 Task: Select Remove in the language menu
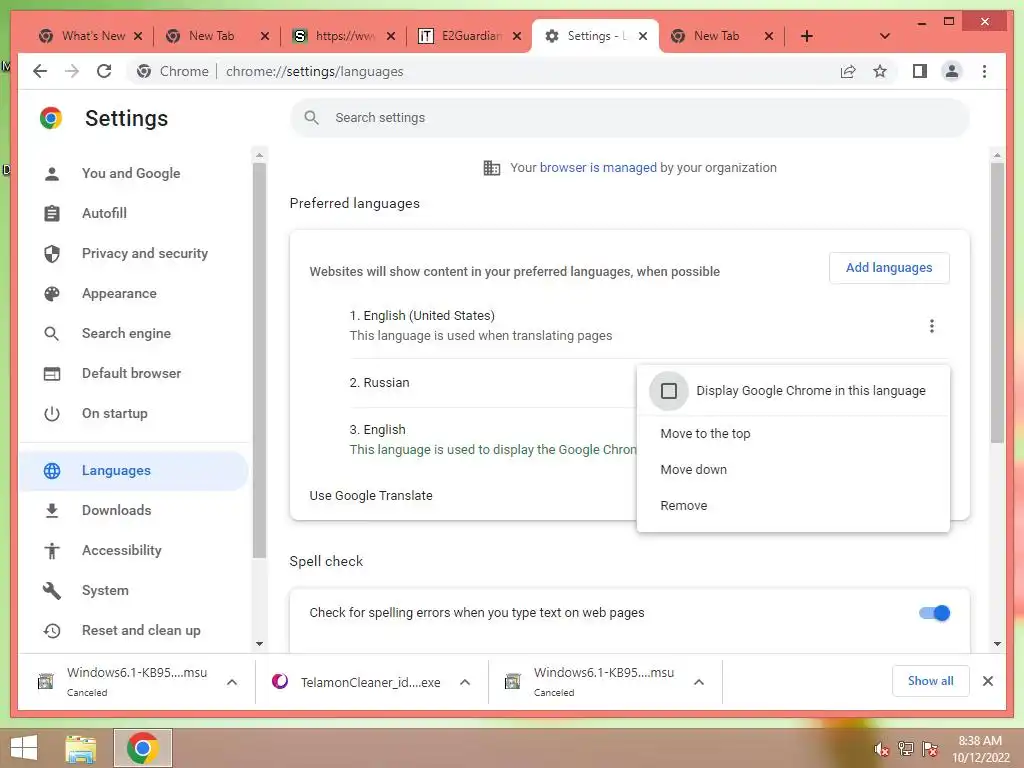tap(793, 505)
